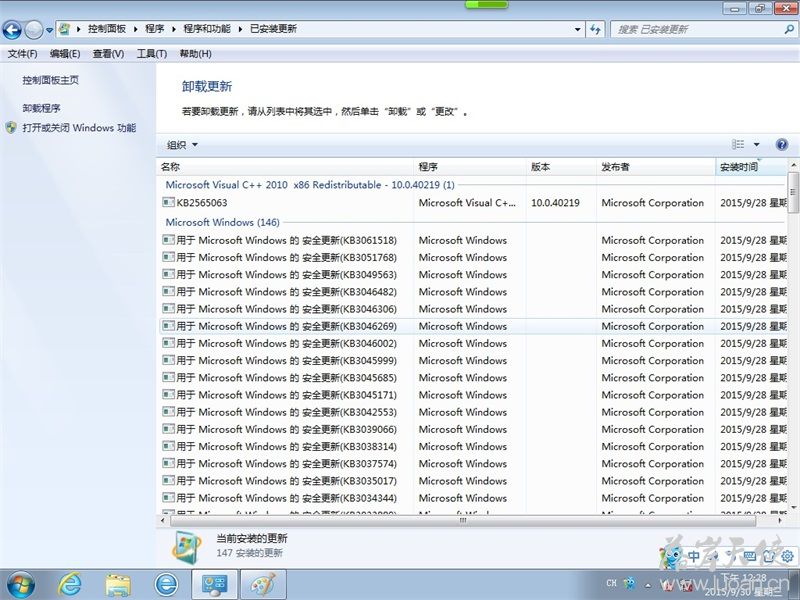Click the icon of update KB3034344
The height and width of the screenshot is (600, 800).
coord(168,497)
